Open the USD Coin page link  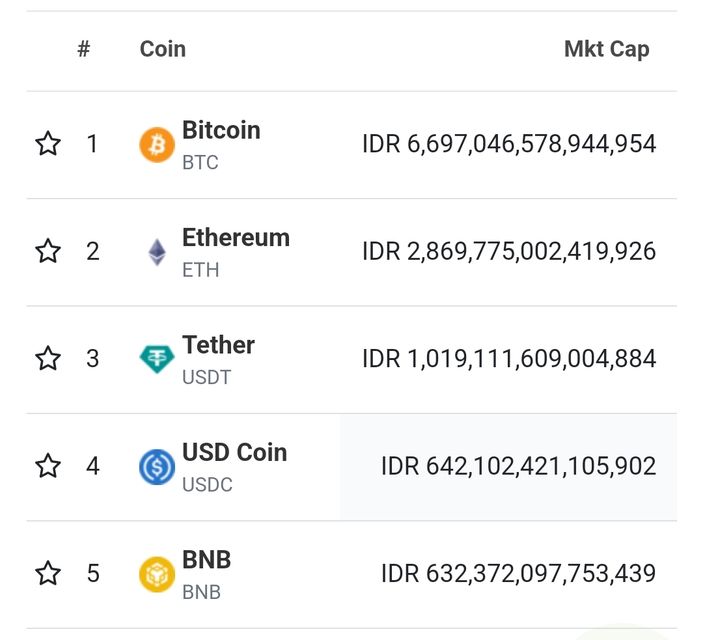click(x=234, y=453)
